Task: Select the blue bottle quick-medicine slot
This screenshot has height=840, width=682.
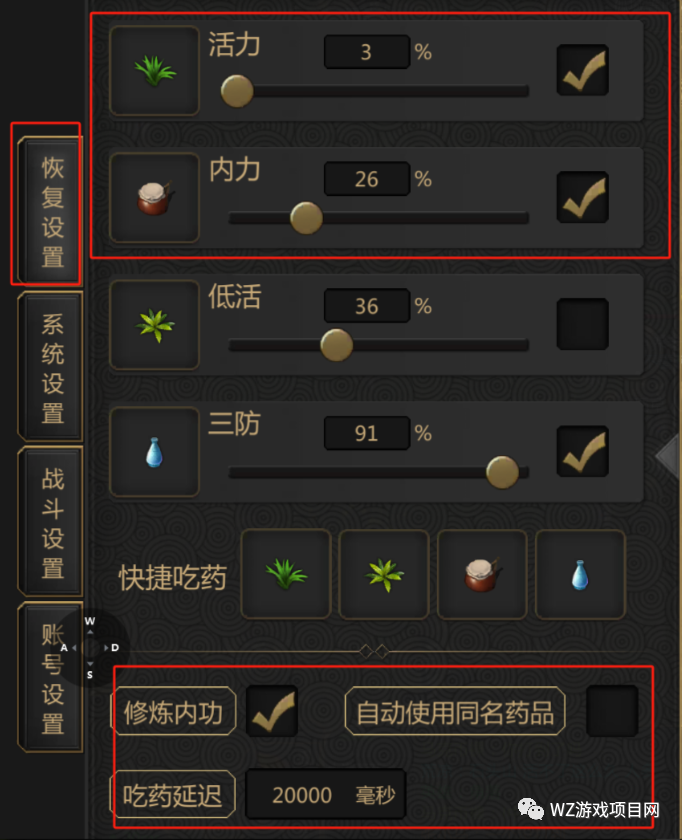Action: click(580, 574)
